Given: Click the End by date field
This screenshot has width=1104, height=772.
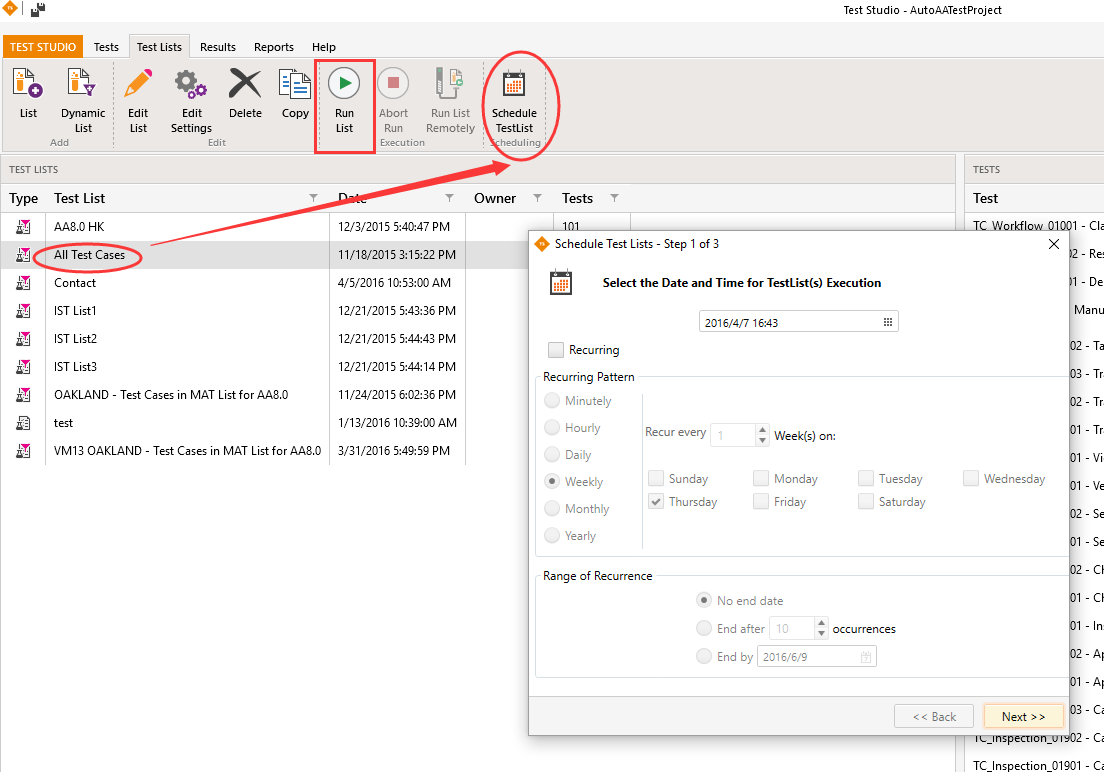Looking at the screenshot, I should click(x=817, y=656).
